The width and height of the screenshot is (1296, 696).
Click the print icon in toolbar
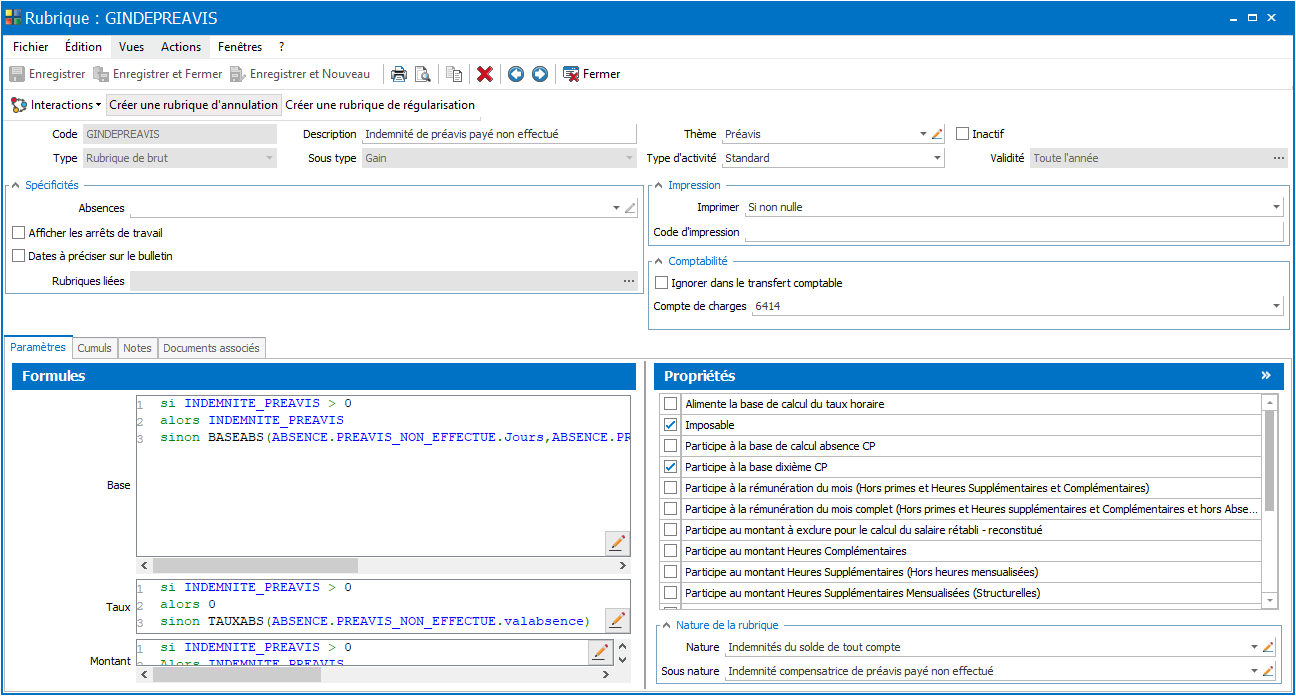(399, 74)
